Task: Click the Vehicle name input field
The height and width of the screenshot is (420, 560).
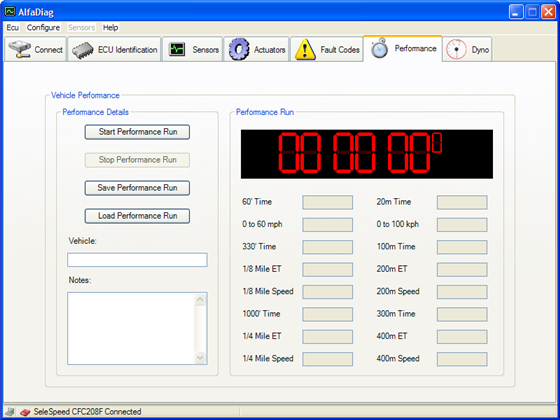Action: click(x=137, y=260)
